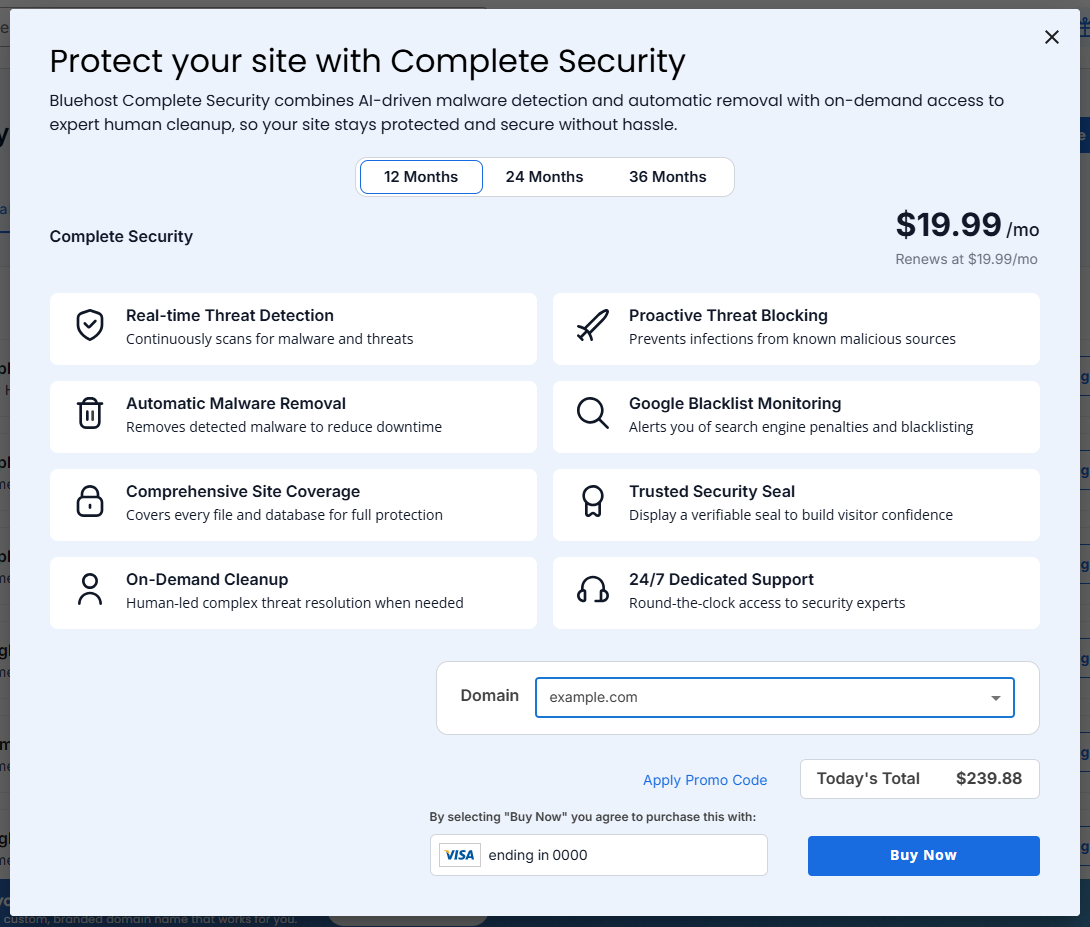
Task: Click the Complete Security plan label
Action: pyautogui.click(x=121, y=236)
